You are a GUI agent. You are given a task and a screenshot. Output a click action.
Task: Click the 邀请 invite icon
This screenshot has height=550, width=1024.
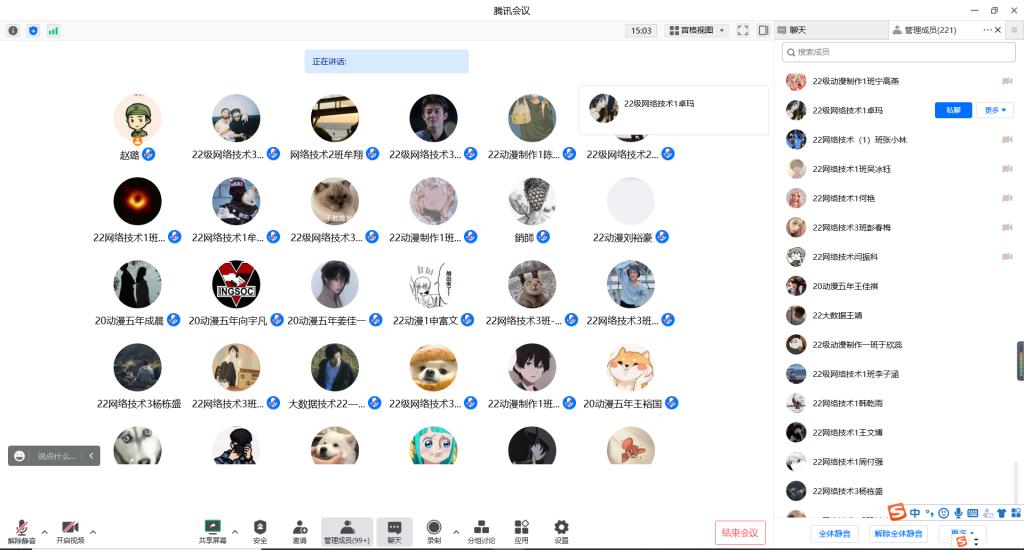pyautogui.click(x=300, y=530)
